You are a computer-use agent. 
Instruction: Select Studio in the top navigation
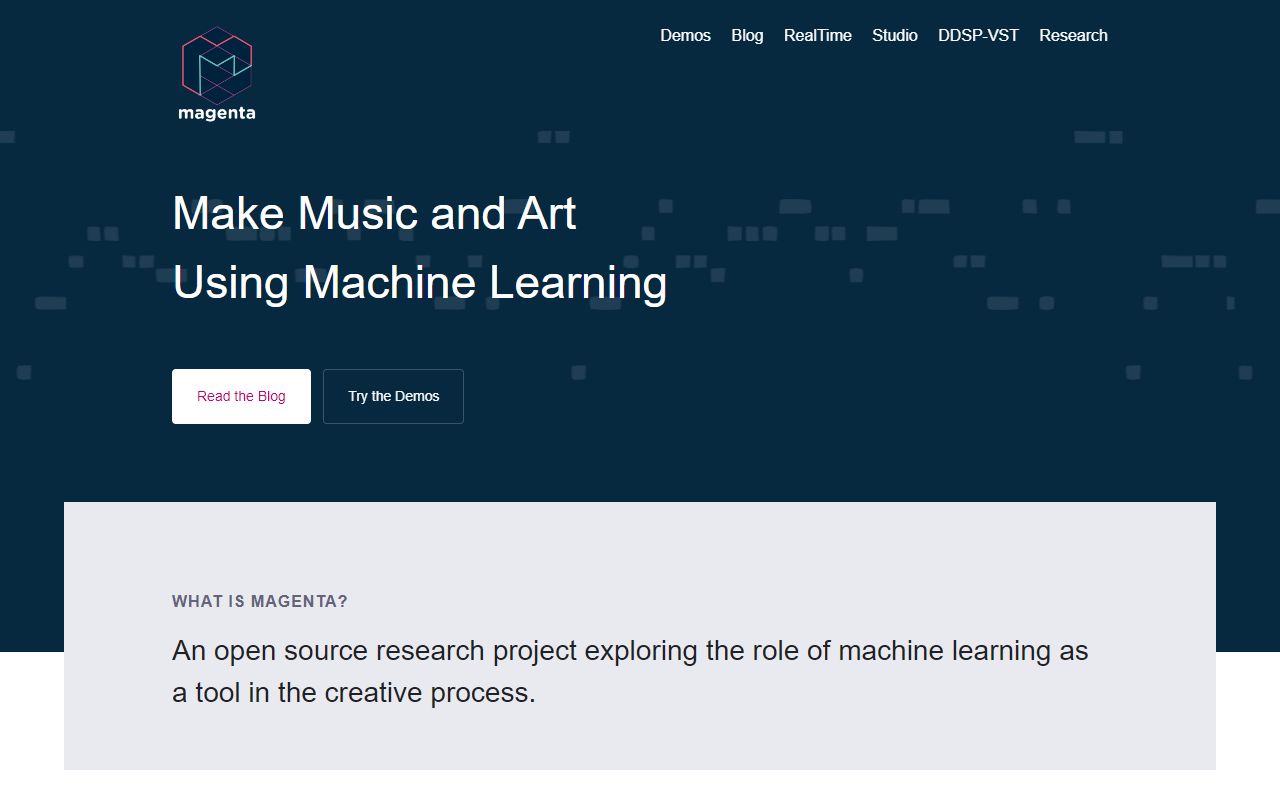[x=894, y=35]
